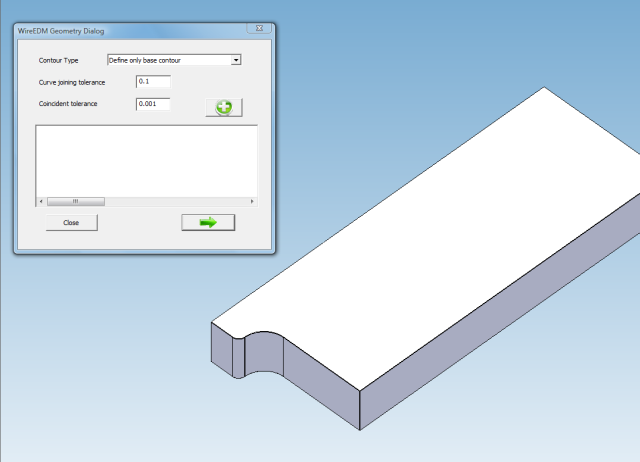Click the horizontal scrollbar thumb in the list
Screen dimensions: 640x462
(x=75, y=201)
